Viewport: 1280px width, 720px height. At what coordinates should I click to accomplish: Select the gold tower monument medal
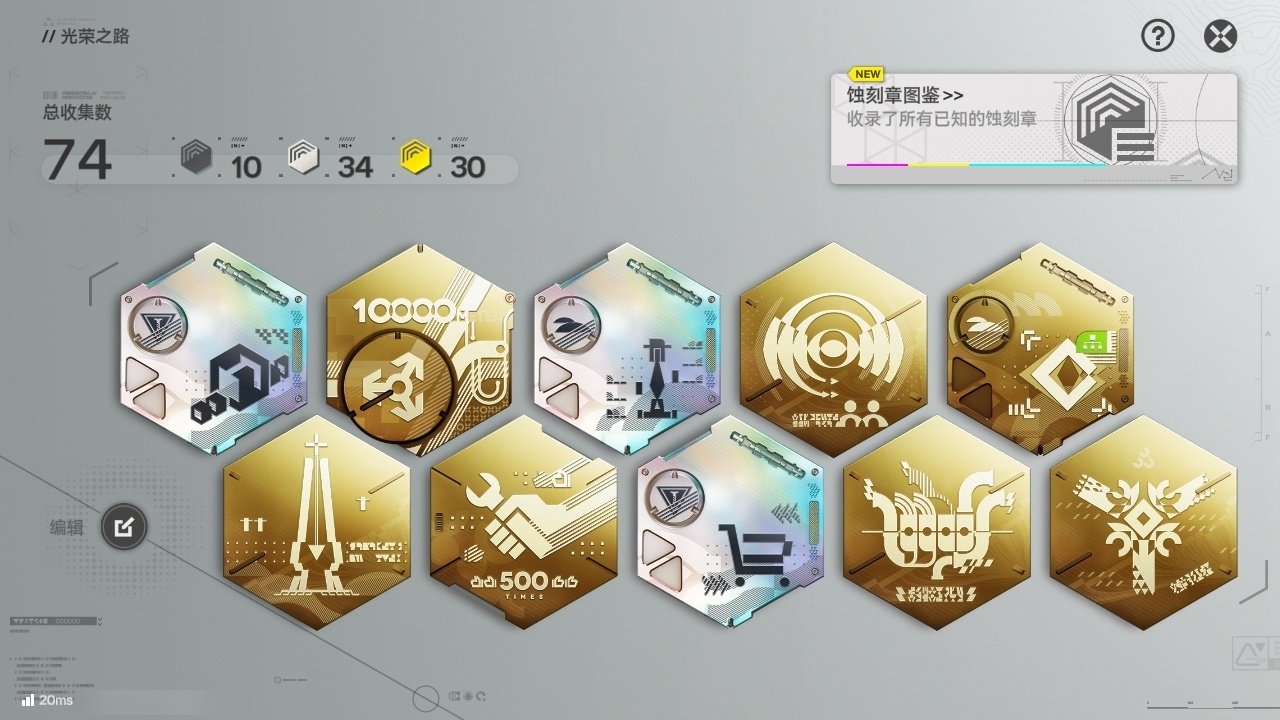(317, 523)
